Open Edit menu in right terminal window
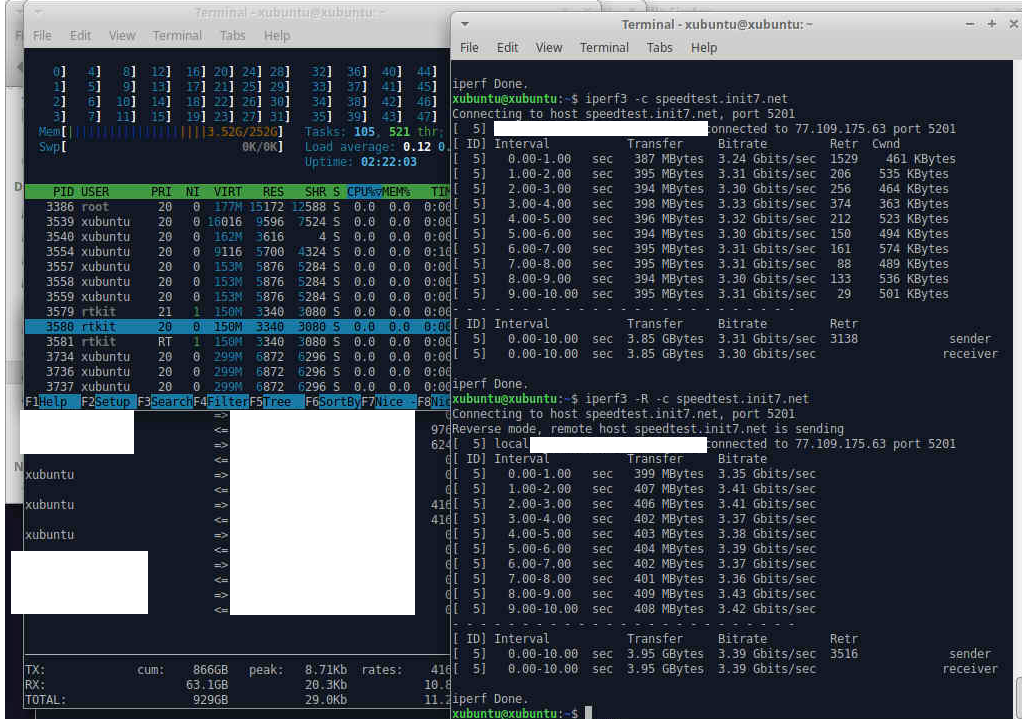 (x=507, y=48)
